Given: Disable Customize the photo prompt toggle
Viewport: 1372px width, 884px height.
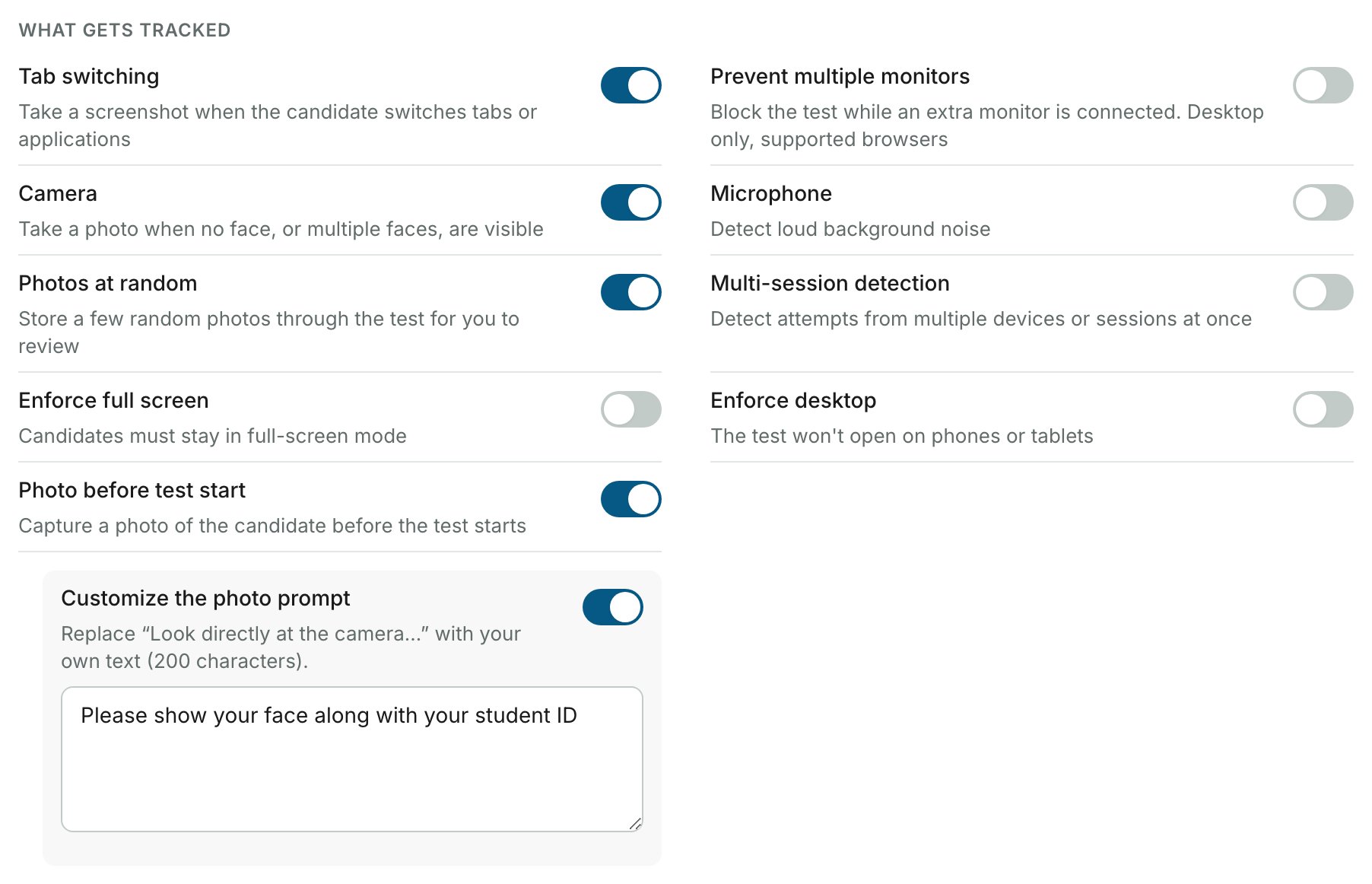Looking at the screenshot, I should [x=612, y=607].
